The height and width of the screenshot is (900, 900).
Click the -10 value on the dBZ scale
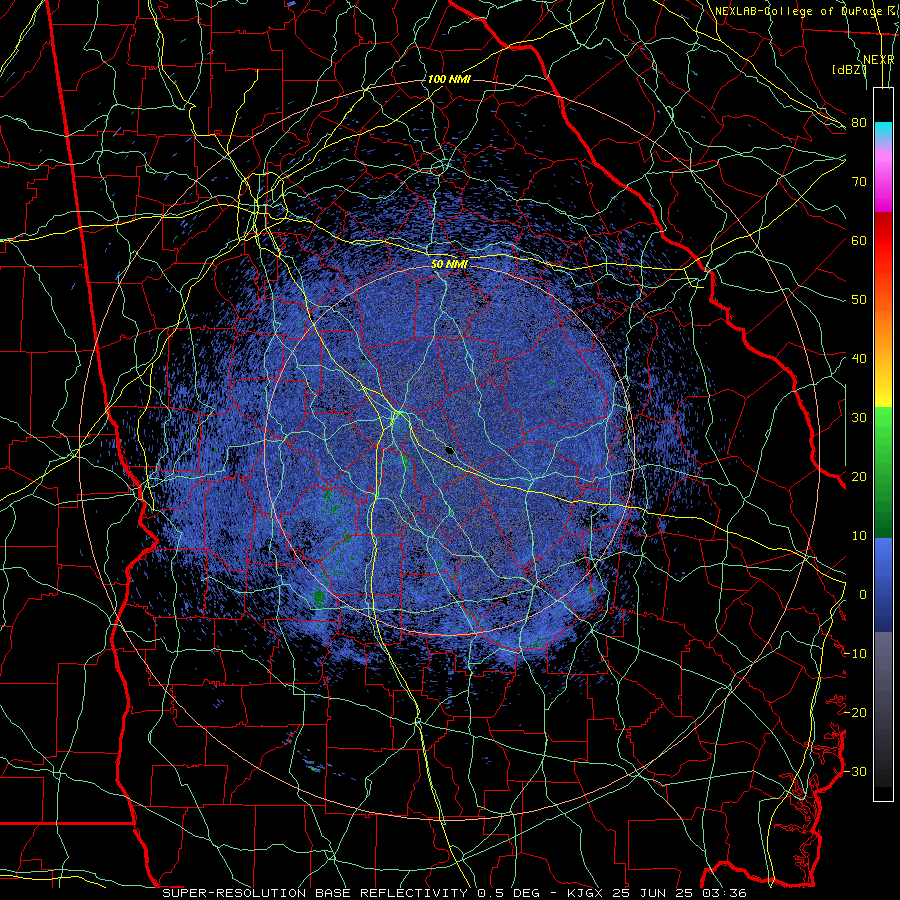pyautogui.click(x=856, y=654)
